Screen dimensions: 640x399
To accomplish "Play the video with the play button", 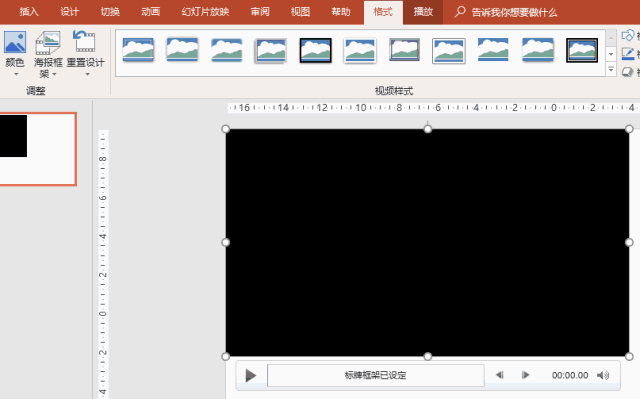I will pyautogui.click(x=251, y=375).
